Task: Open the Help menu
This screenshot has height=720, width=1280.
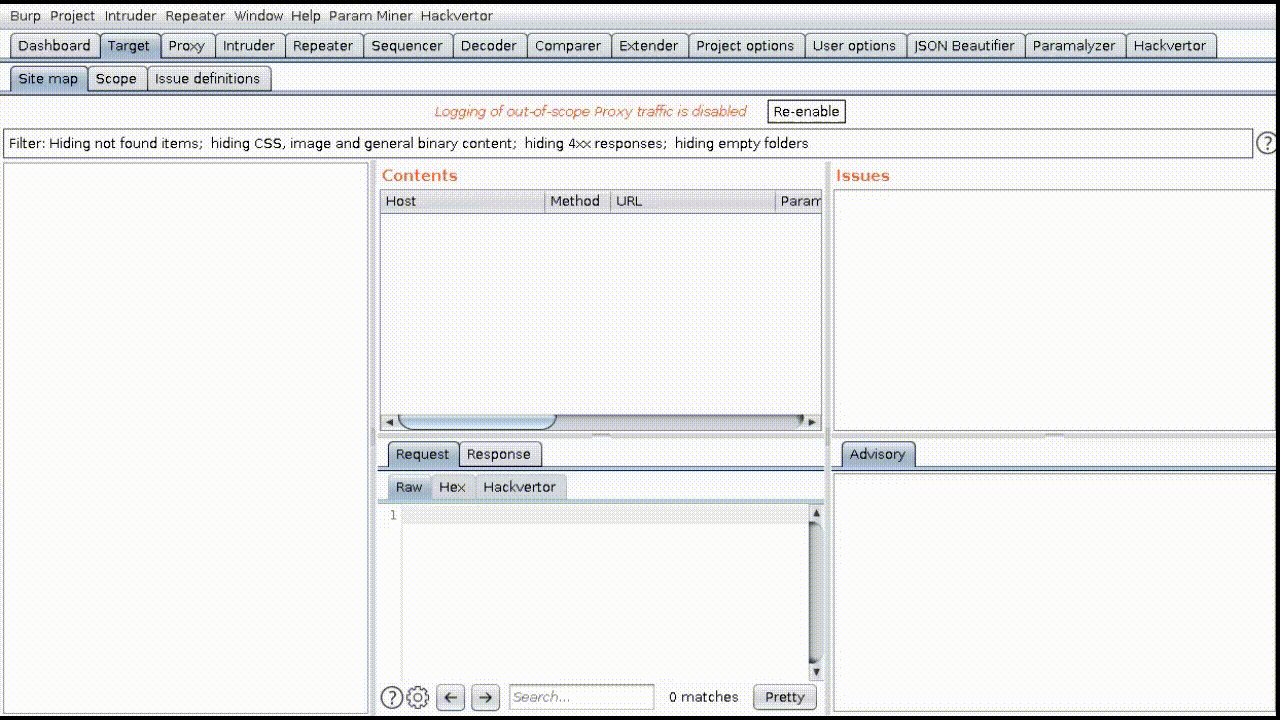Action: (306, 16)
